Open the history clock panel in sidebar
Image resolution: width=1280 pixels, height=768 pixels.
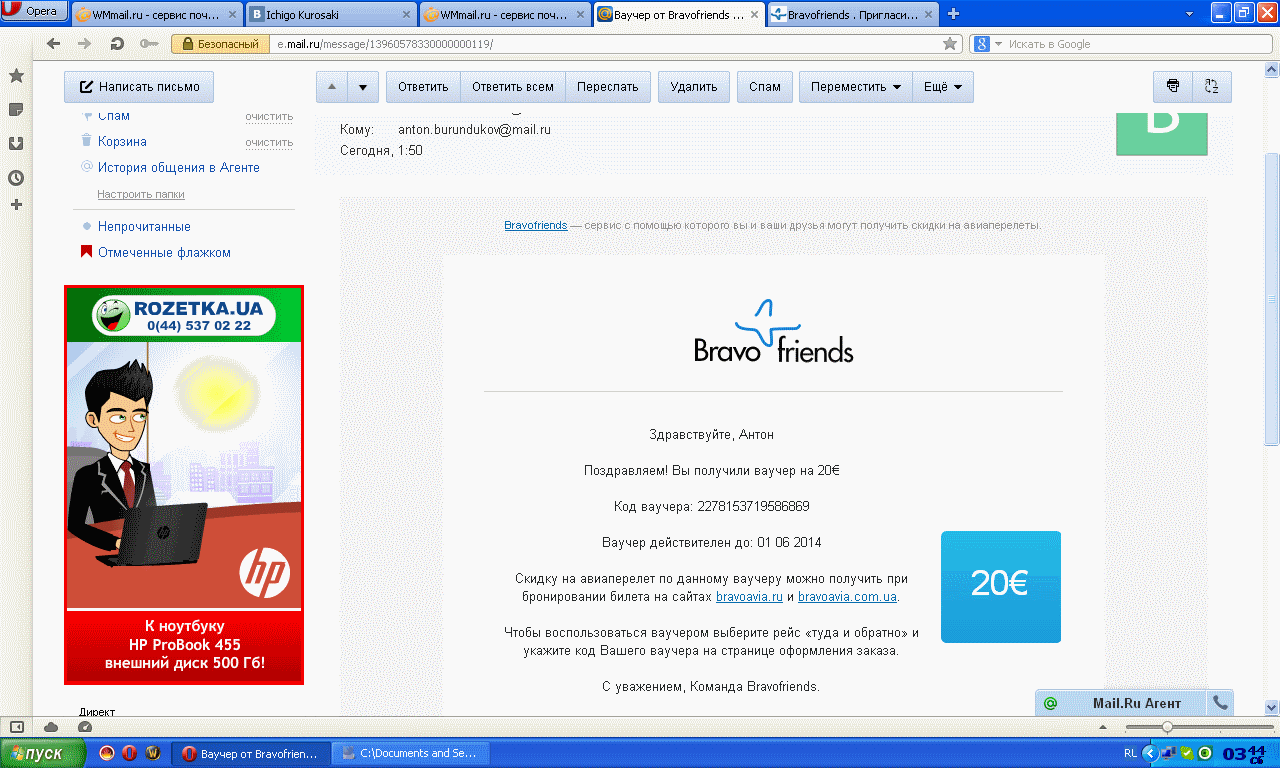pyautogui.click(x=16, y=178)
